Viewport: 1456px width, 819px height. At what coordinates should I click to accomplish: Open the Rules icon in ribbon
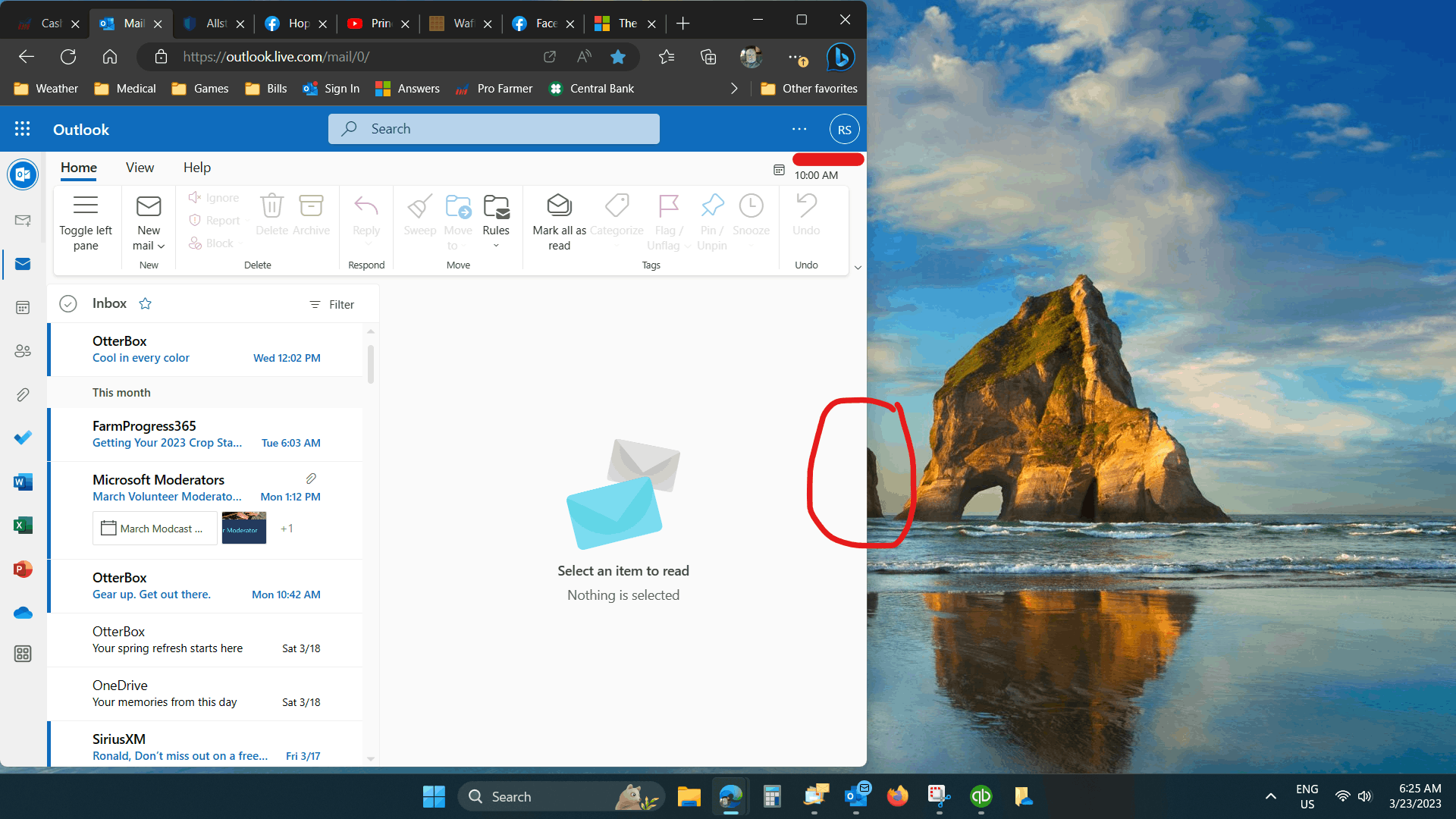pyautogui.click(x=496, y=206)
